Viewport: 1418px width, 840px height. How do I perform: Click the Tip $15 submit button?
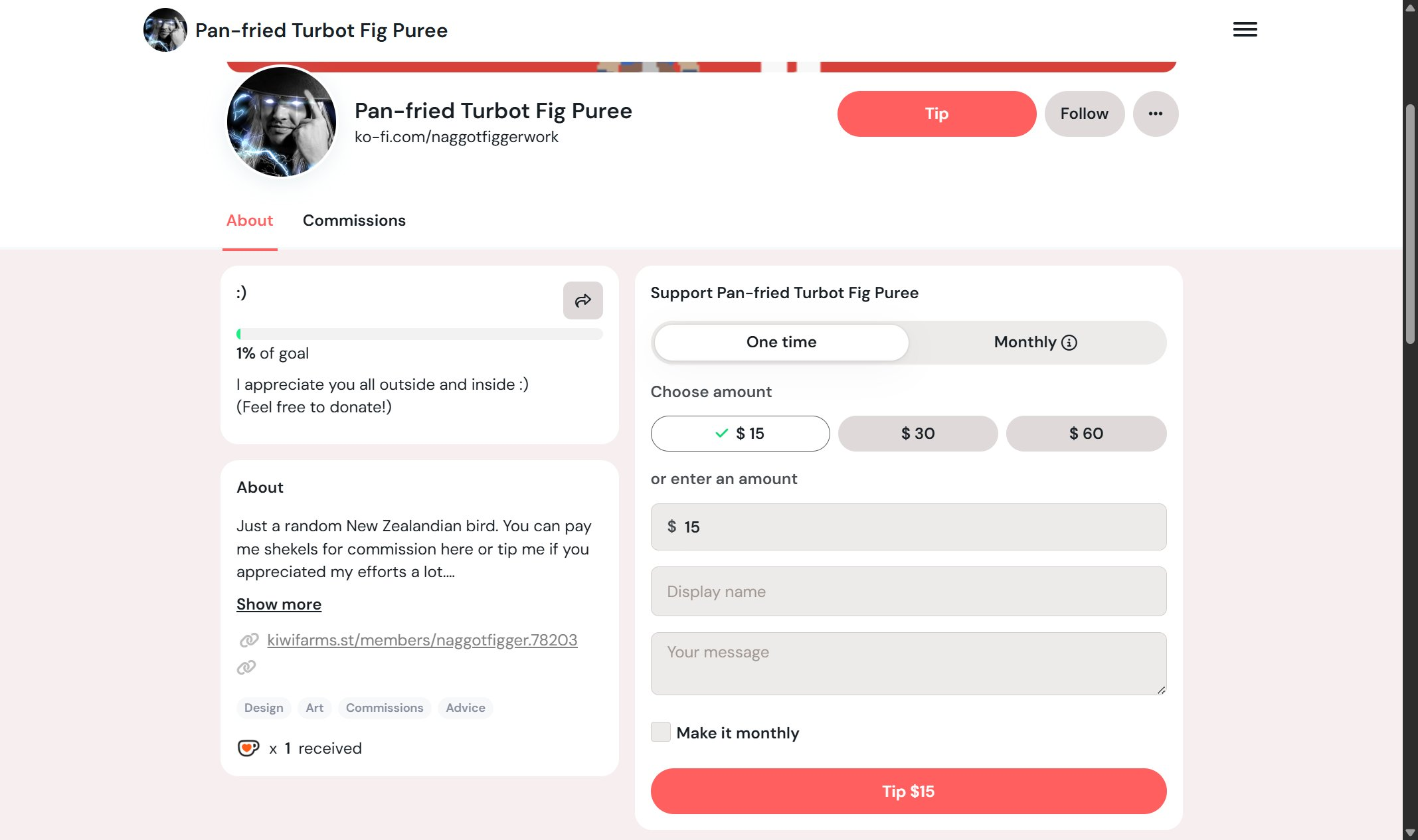(908, 791)
